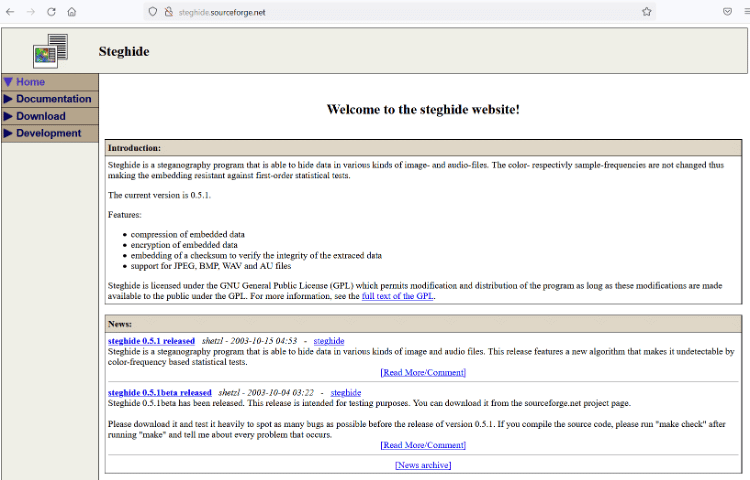
Task: Click the browser forward arrow
Action: point(31,12)
